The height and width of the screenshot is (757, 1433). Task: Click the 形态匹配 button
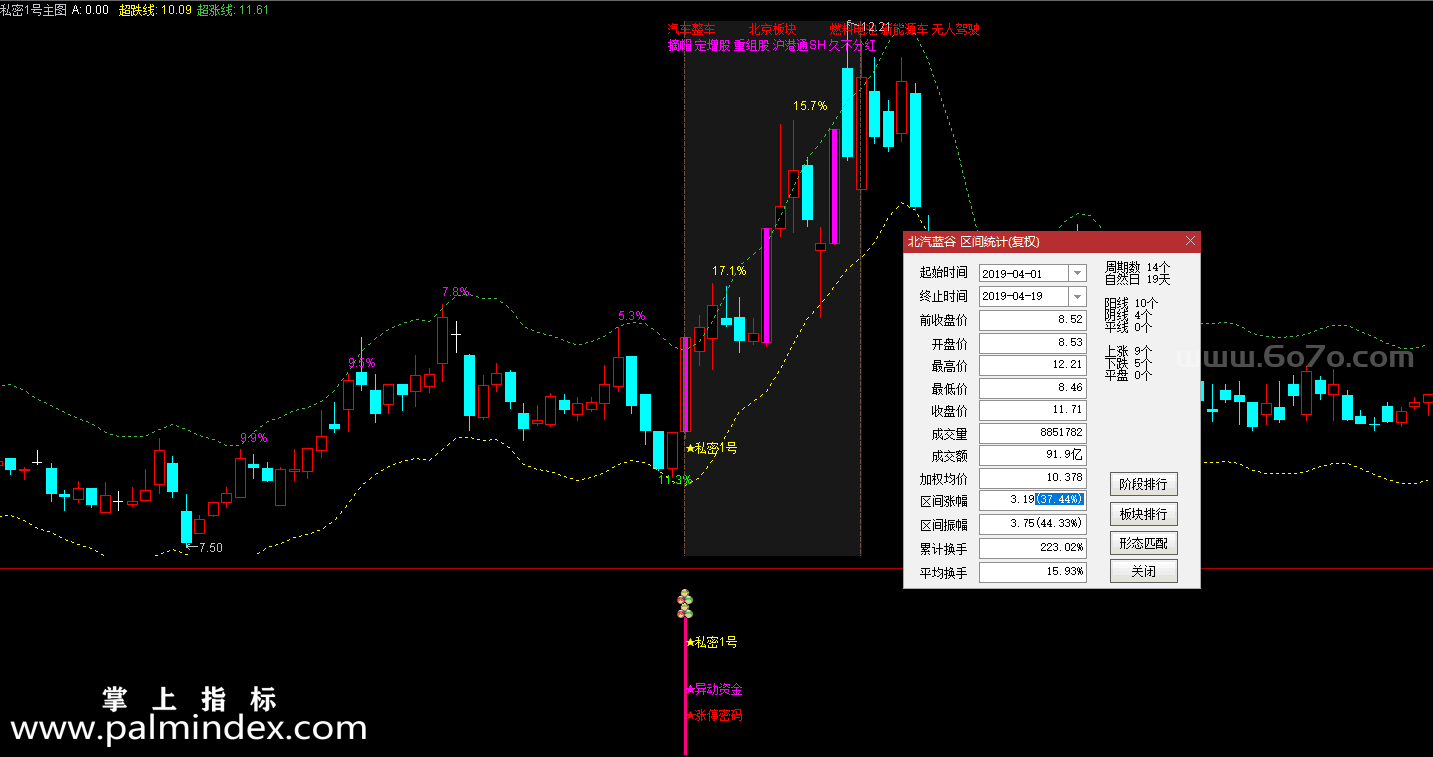pyautogui.click(x=1143, y=543)
